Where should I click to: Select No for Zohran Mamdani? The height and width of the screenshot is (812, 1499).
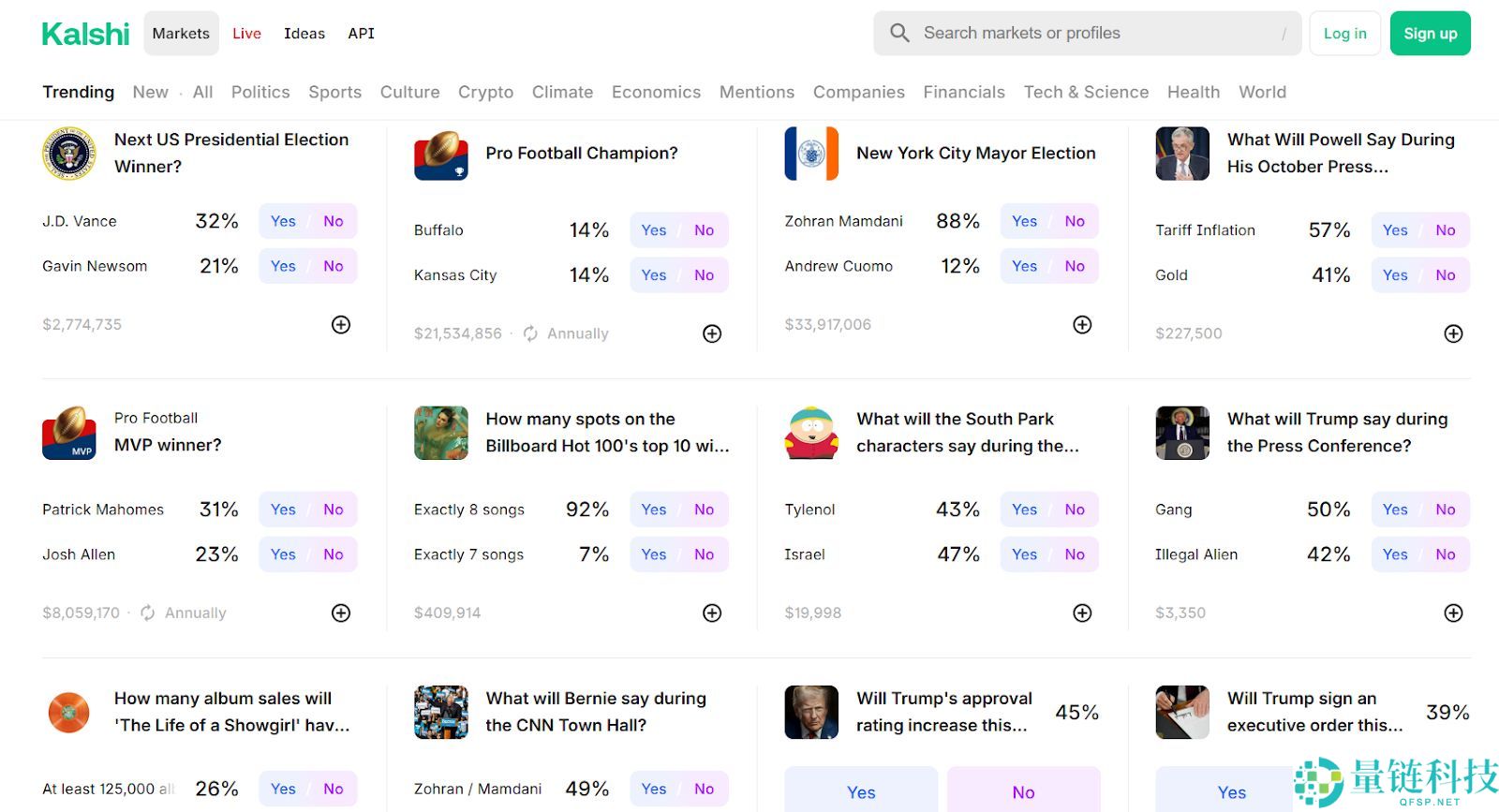click(x=1075, y=221)
